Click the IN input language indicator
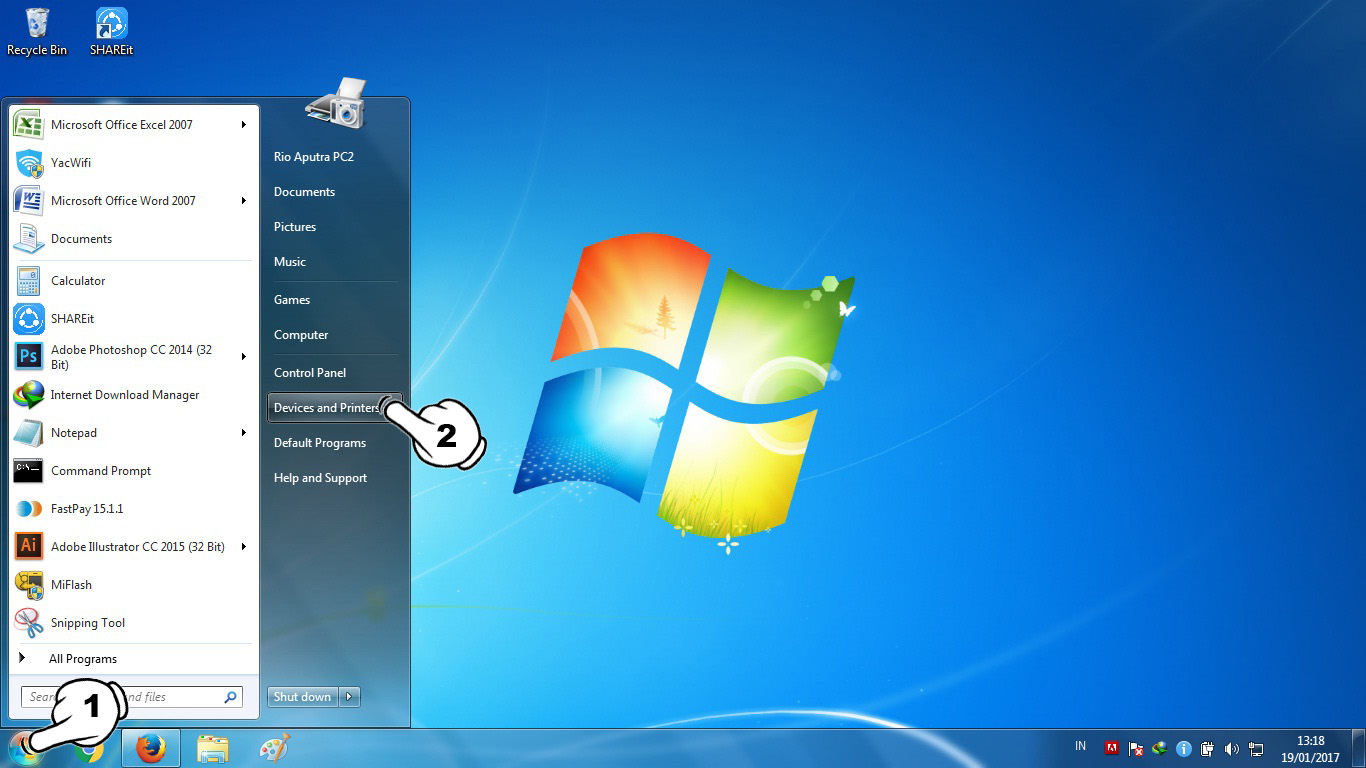Image resolution: width=1366 pixels, height=768 pixels. tap(1080, 746)
